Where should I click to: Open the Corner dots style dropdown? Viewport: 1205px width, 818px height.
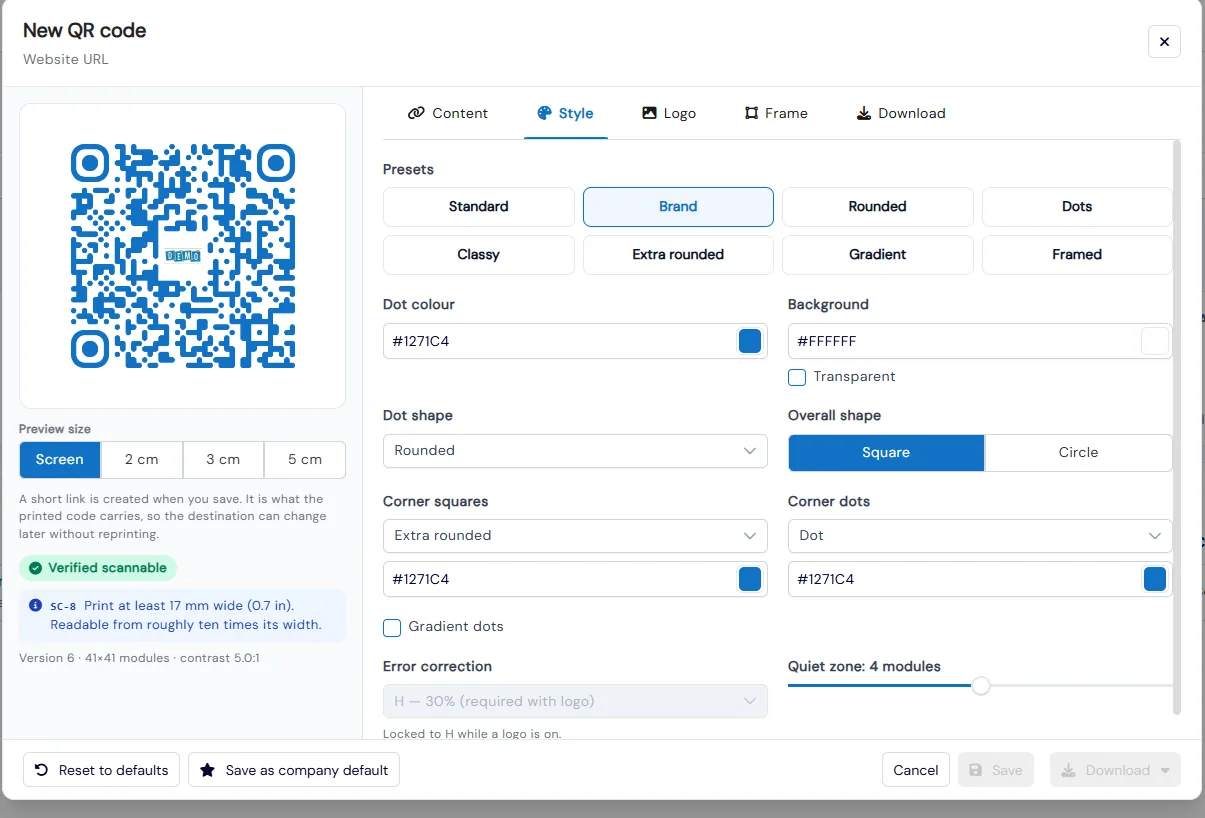(x=980, y=536)
